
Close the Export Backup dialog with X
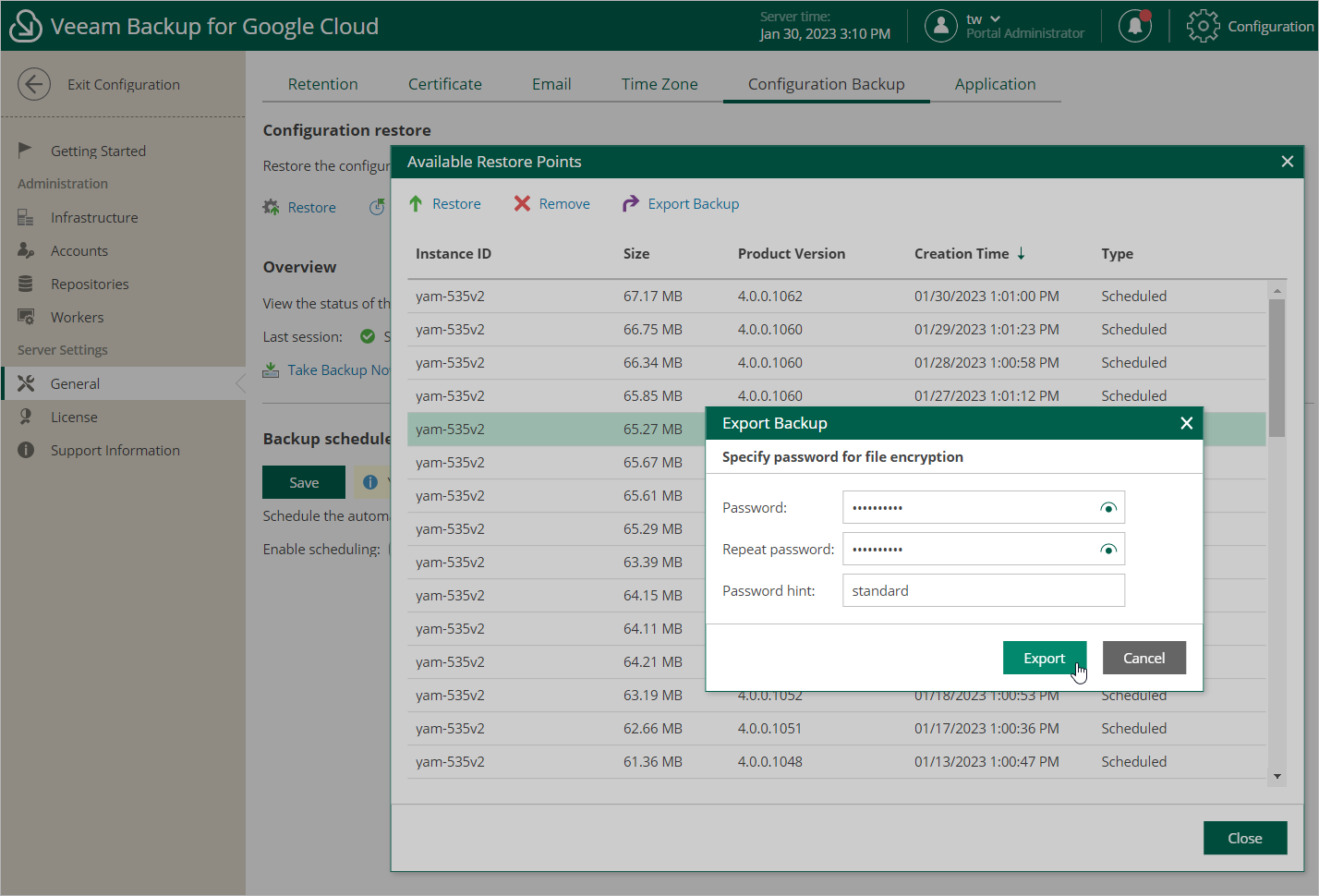(x=1186, y=423)
